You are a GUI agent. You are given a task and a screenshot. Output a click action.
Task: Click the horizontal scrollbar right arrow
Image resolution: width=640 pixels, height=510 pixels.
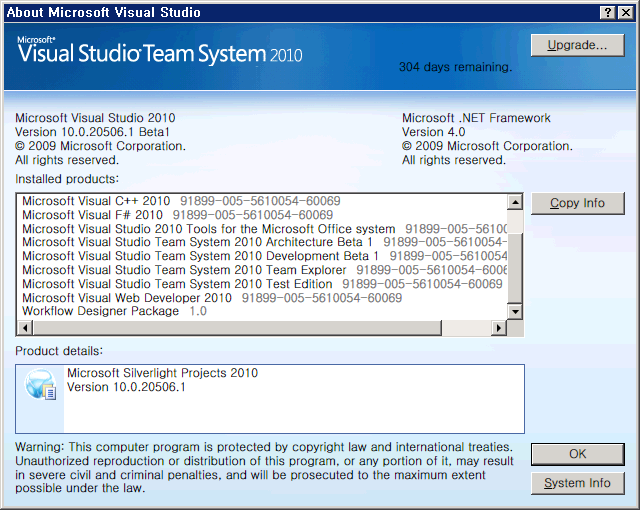tap(499, 328)
